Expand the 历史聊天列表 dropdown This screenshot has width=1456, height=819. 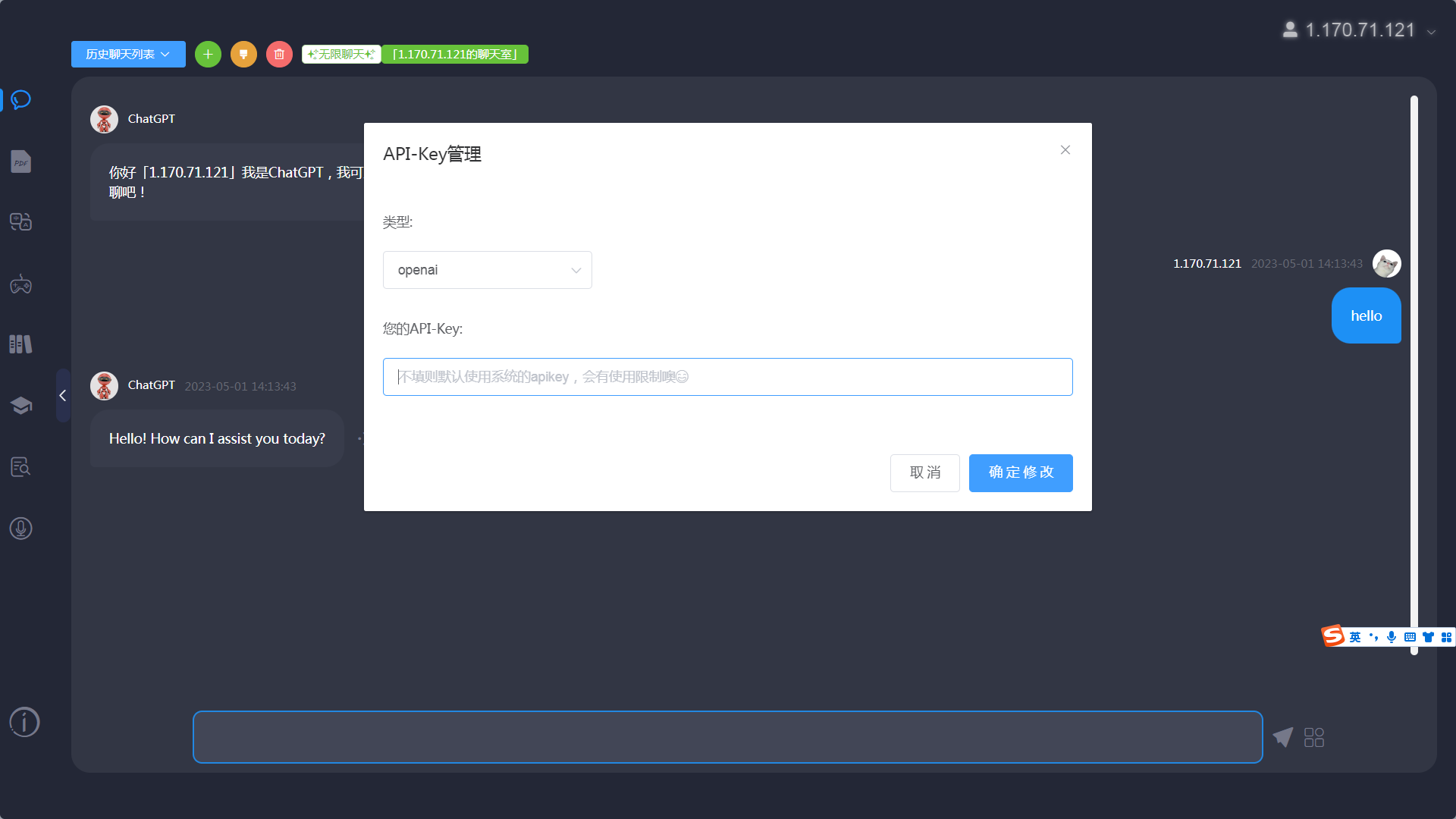128,55
